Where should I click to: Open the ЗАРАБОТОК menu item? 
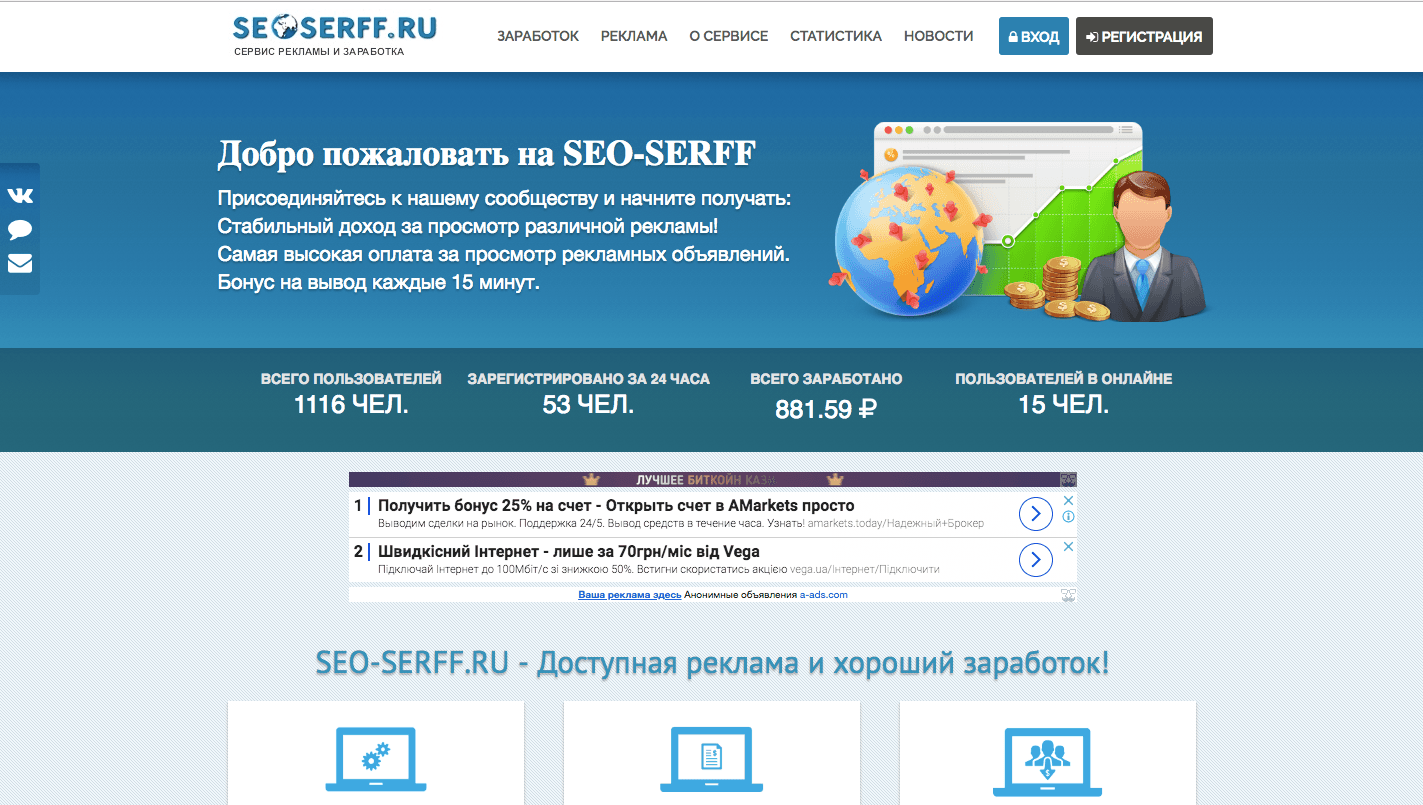pyautogui.click(x=536, y=35)
